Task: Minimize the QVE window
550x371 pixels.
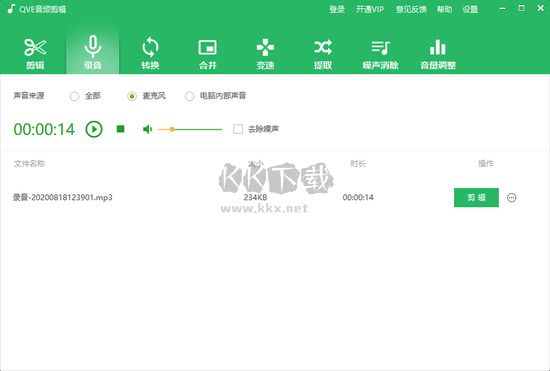Action: pos(502,8)
